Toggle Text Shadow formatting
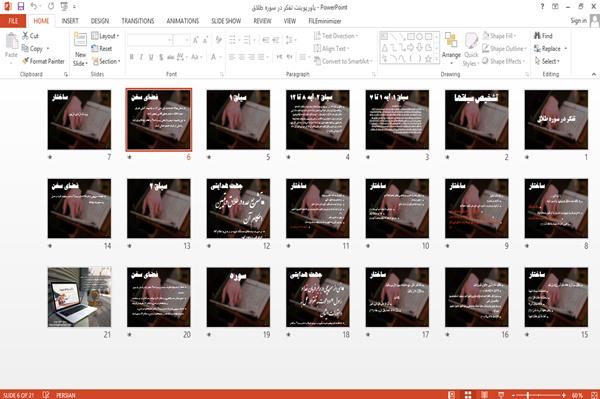Screen dimensions: 600x399 point(161,57)
